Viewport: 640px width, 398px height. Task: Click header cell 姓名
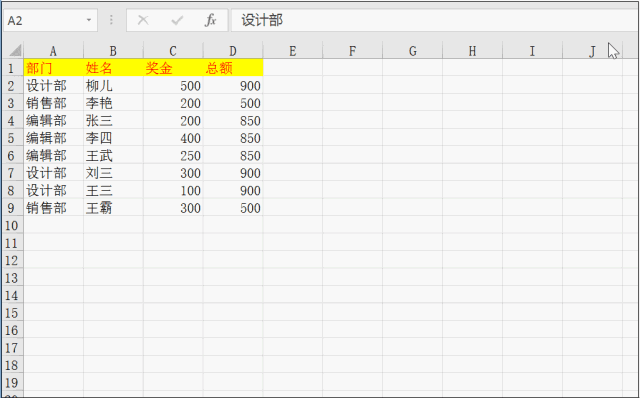113,68
